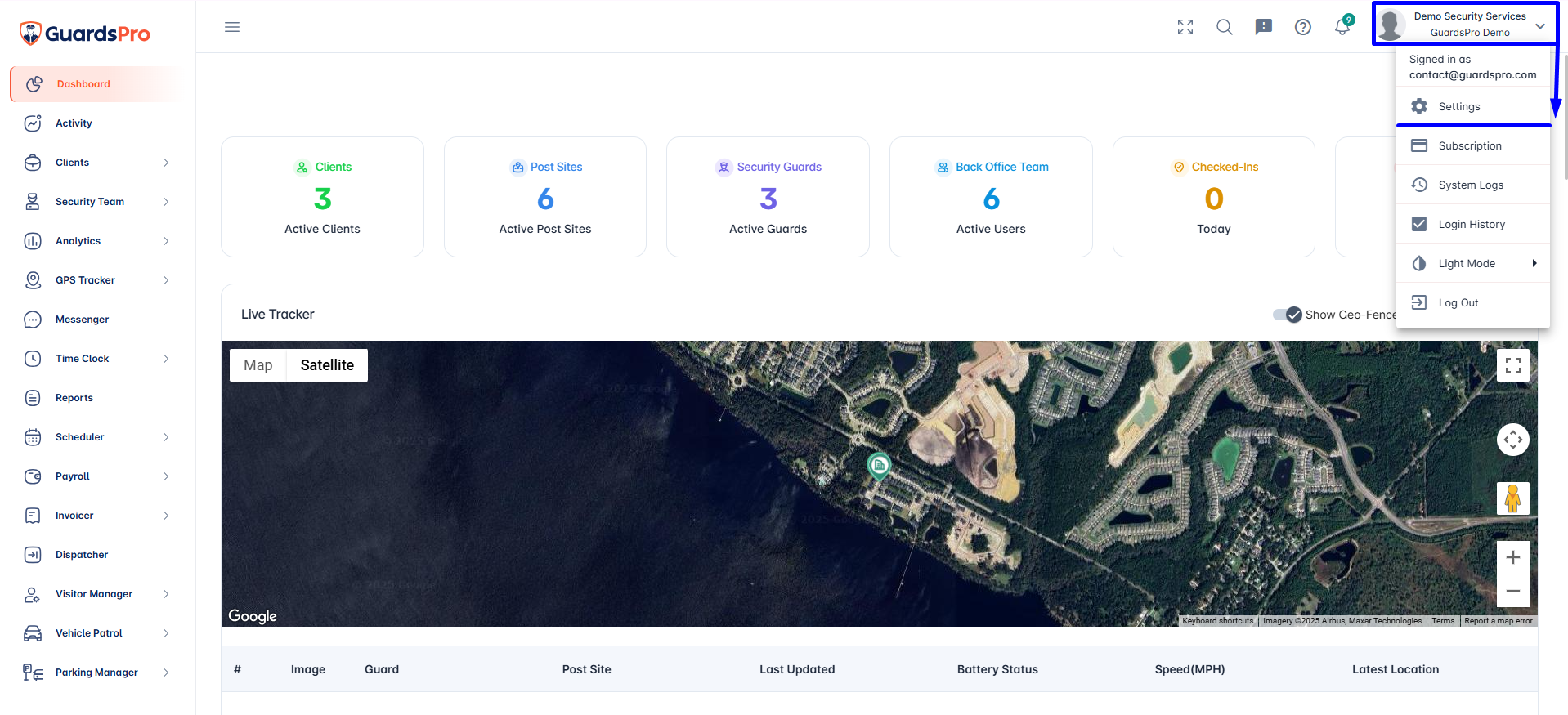Zoom in on the live tracker map

(1513, 557)
